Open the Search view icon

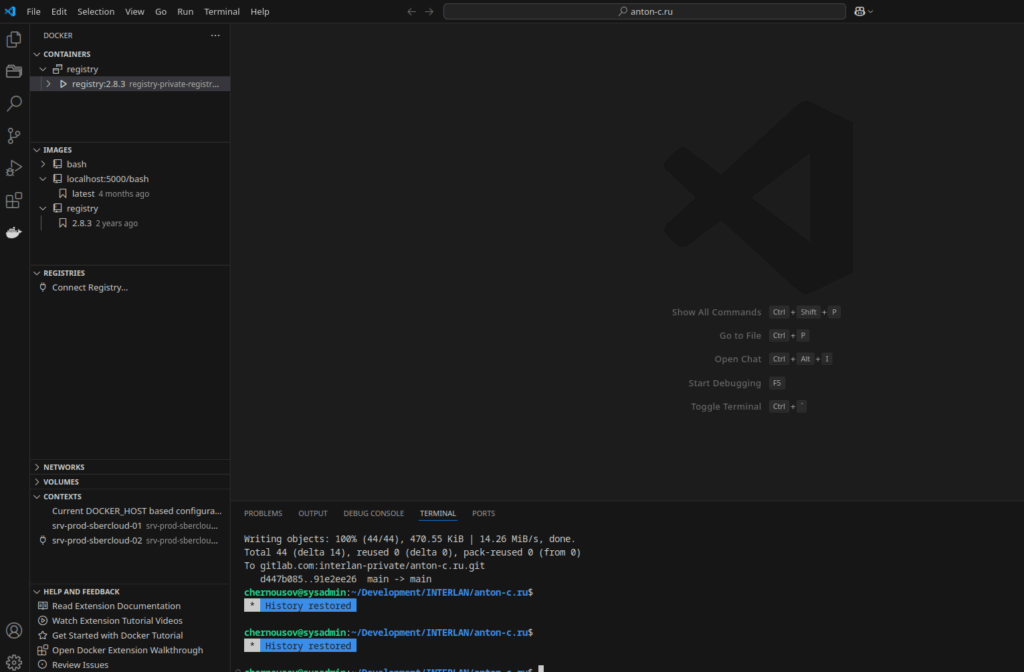[14, 103]
